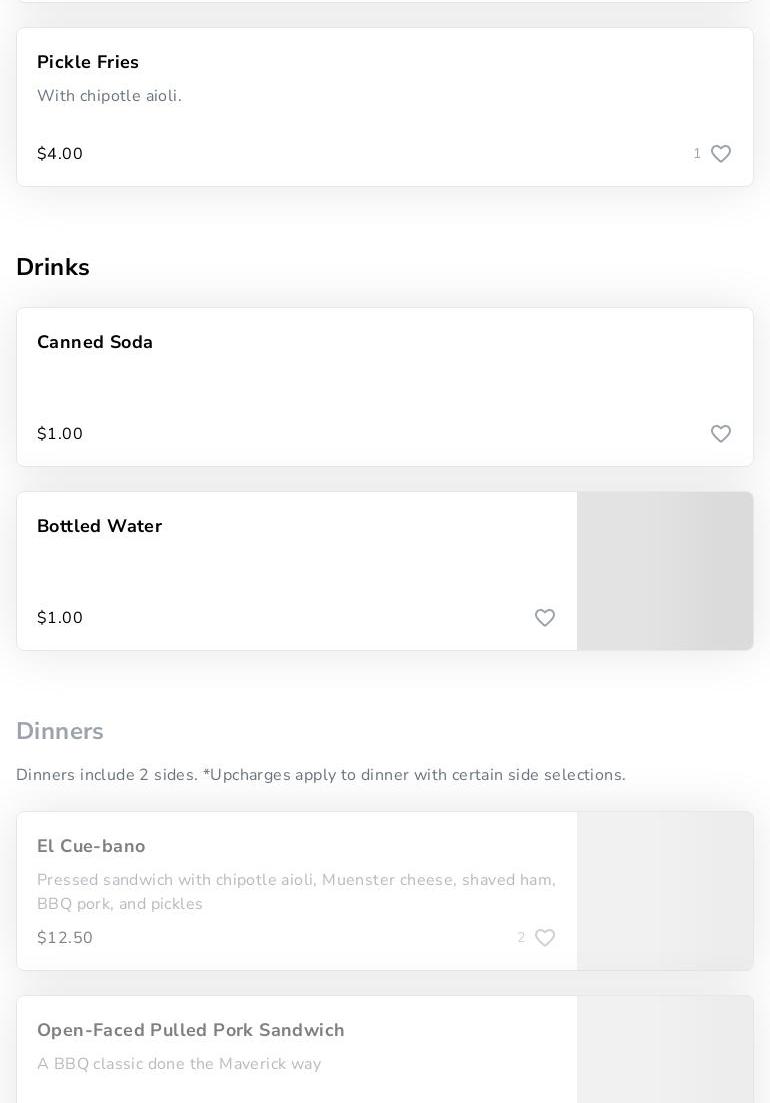This screenshot has width=770, height=1103.
Task: Click the El Cue-bano thumbnail image
Action: point(665,891)
